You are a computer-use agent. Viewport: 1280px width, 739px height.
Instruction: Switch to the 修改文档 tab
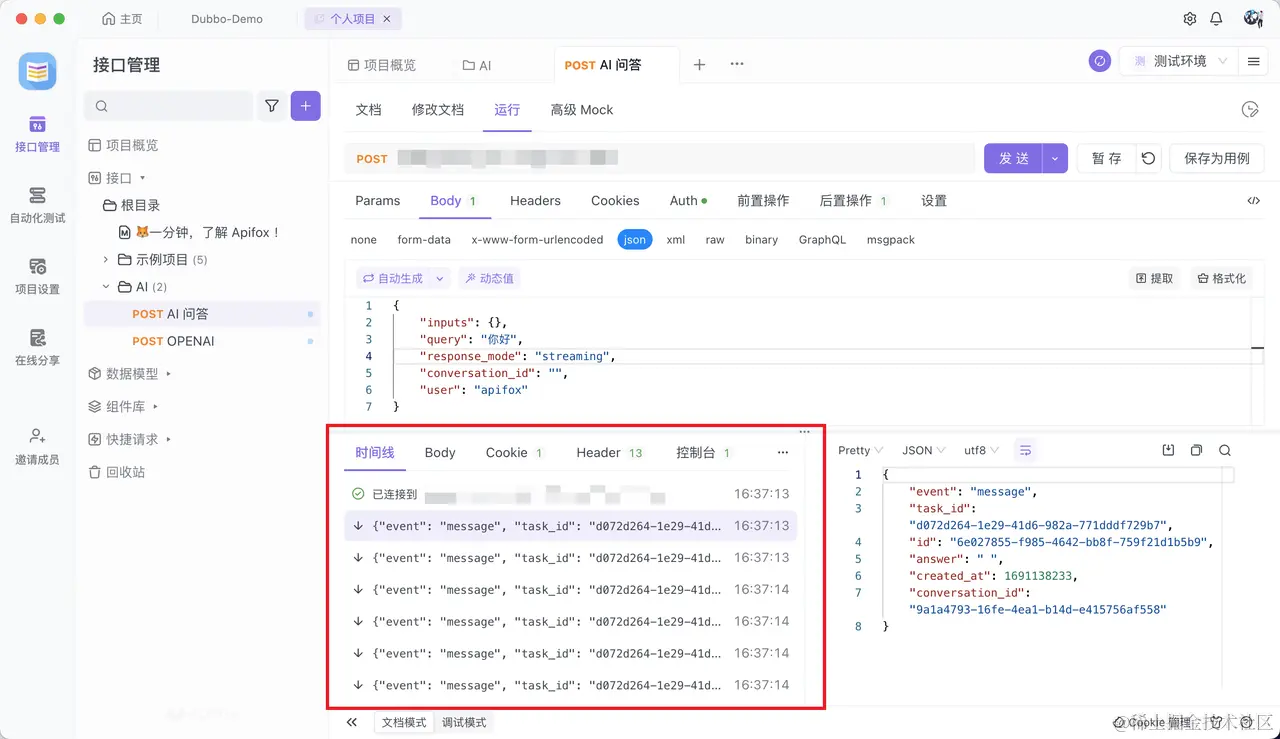click(438, 110)
